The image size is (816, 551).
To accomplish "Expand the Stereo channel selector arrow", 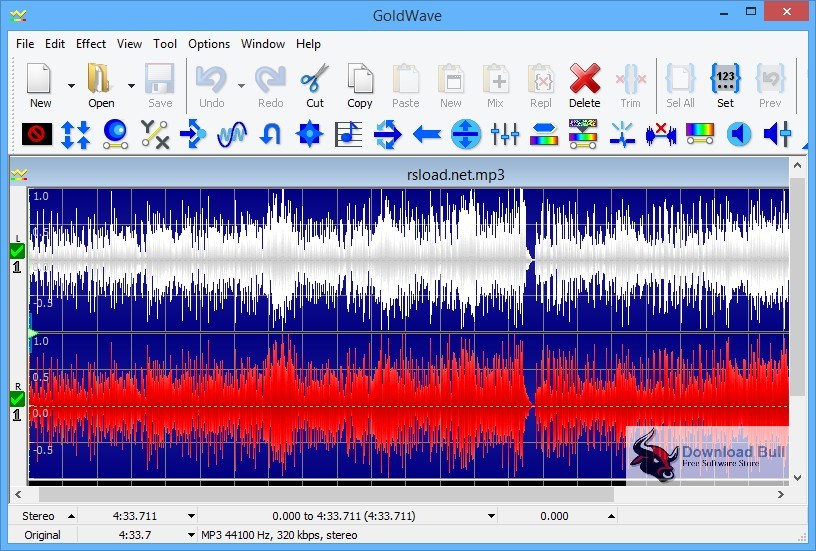I will 71,516.
